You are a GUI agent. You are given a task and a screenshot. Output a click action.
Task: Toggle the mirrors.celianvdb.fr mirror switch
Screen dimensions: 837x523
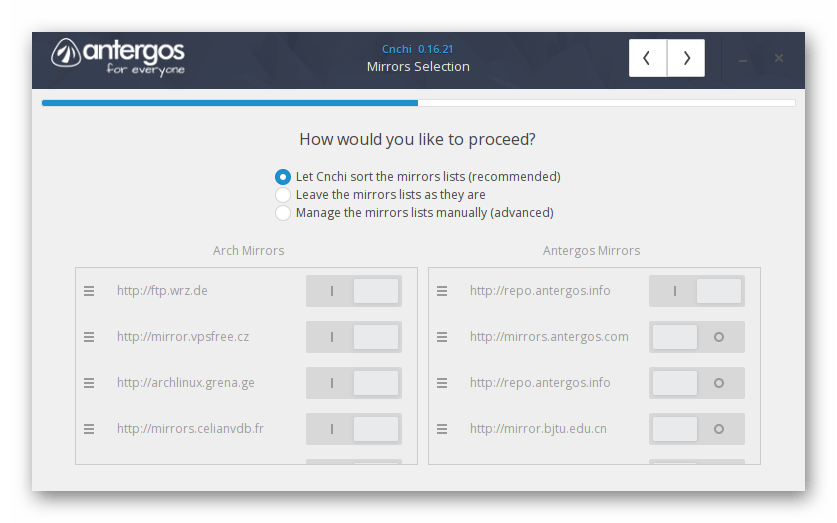pos(354,429)
